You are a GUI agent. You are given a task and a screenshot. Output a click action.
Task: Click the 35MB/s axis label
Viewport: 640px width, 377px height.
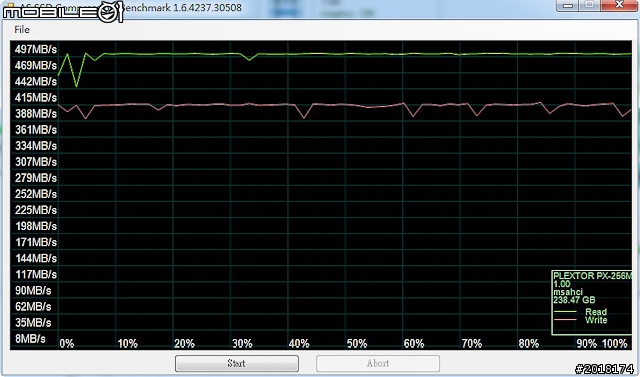33,323
